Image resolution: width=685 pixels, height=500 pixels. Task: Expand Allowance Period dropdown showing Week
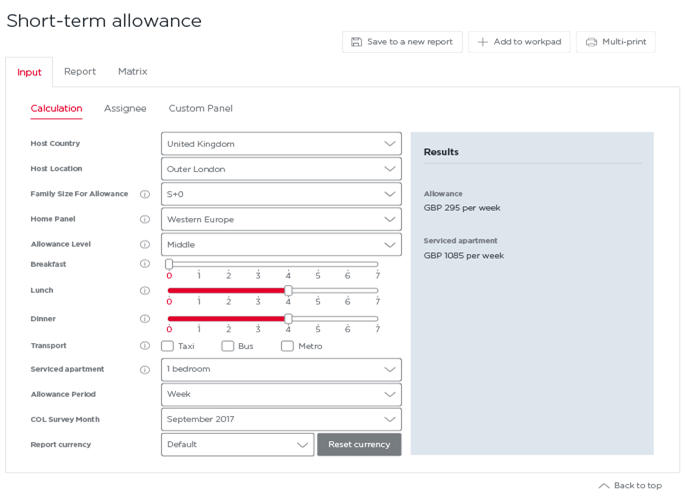[281, 394]
